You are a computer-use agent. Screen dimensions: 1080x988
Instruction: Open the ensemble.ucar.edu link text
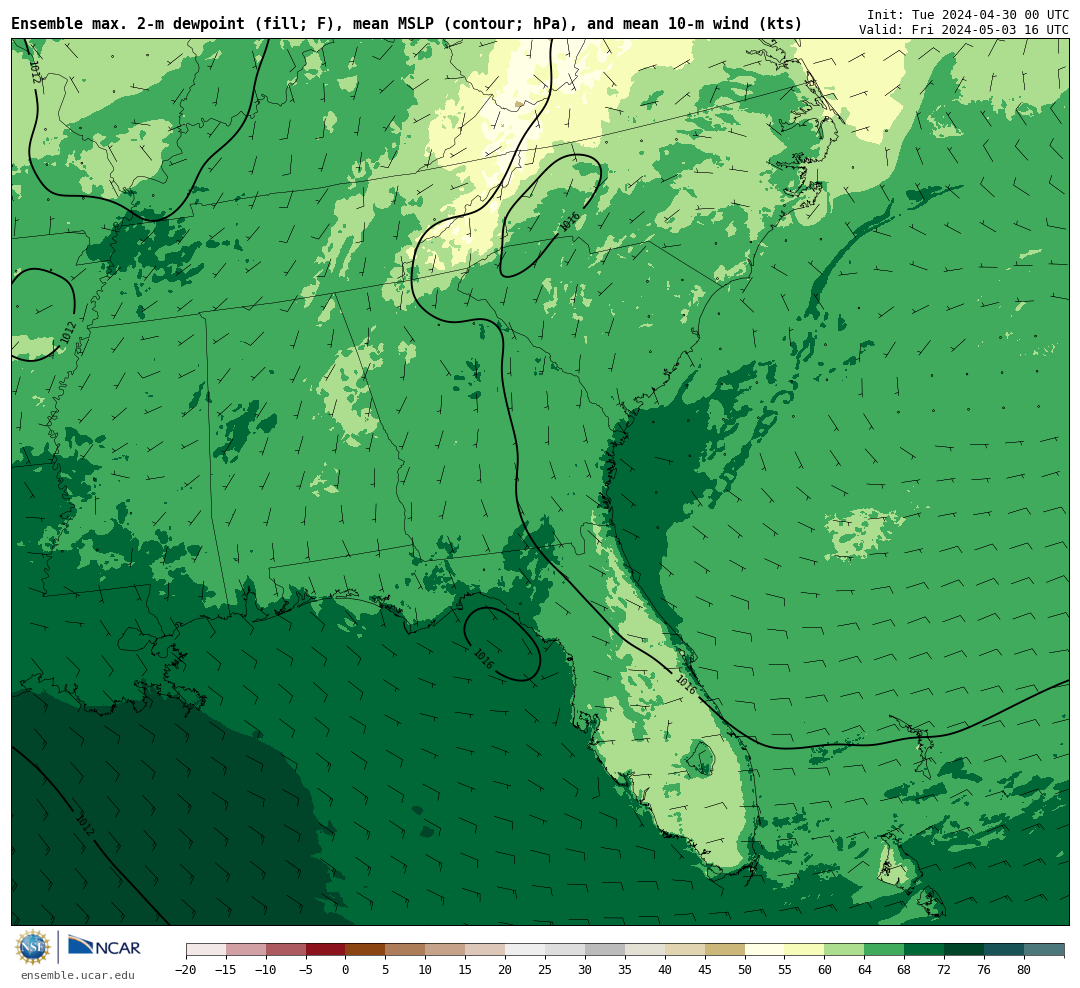[78, 975]
